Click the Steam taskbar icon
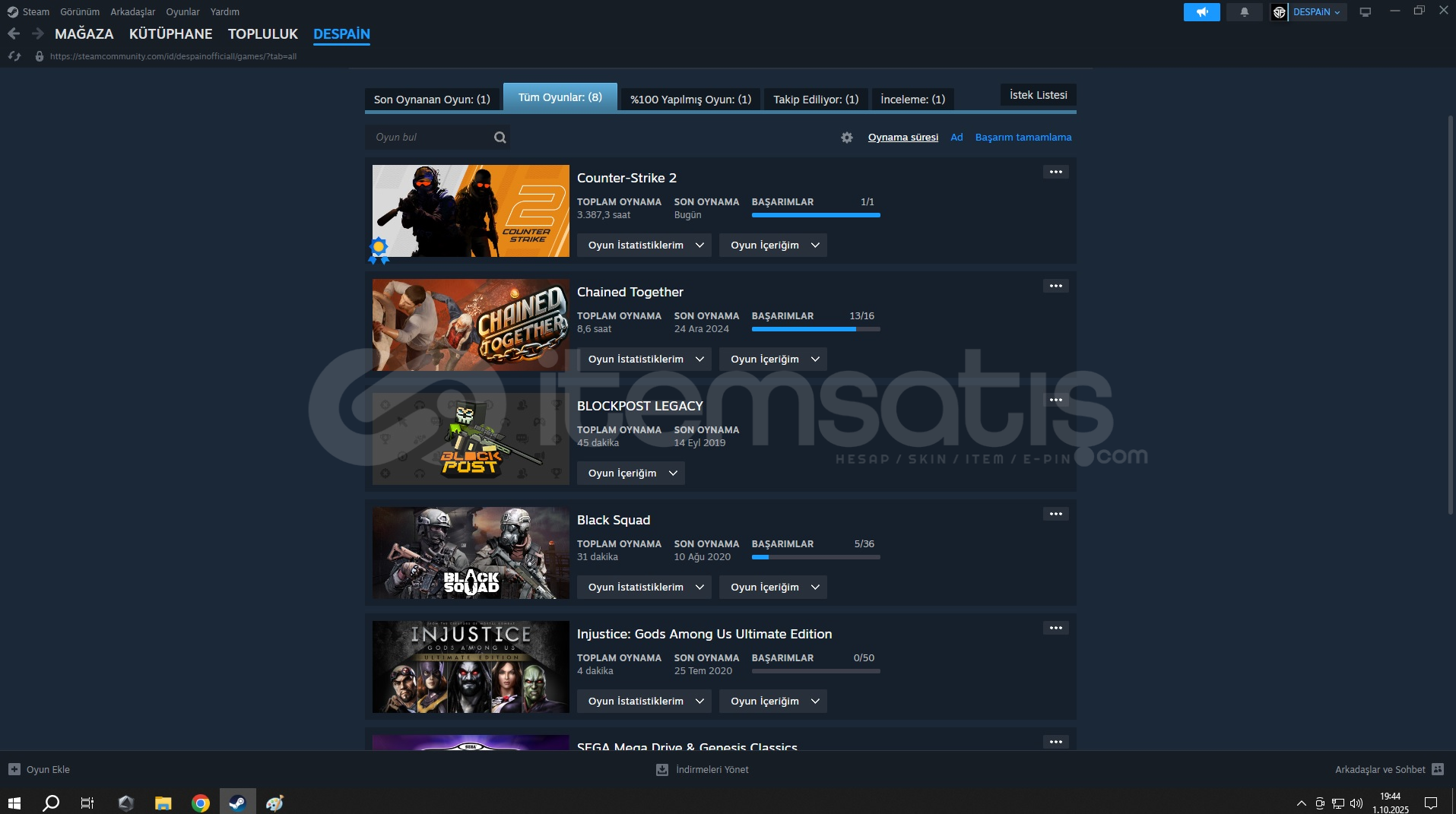 coord(238,803)
